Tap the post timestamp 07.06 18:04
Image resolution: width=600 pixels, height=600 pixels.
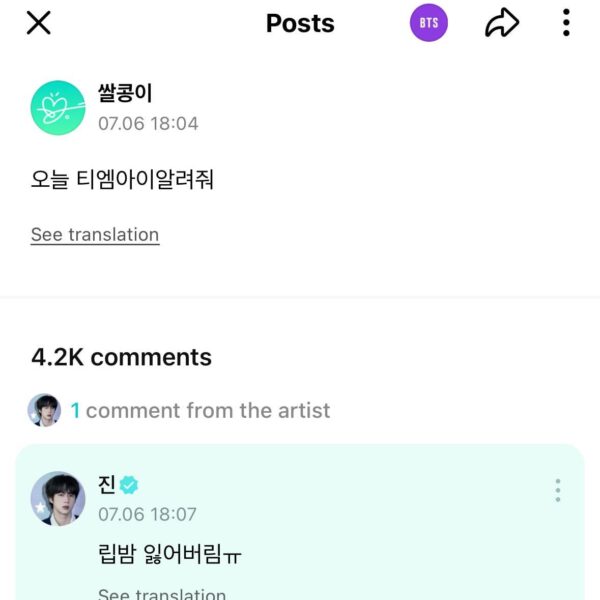pos(148,124)
